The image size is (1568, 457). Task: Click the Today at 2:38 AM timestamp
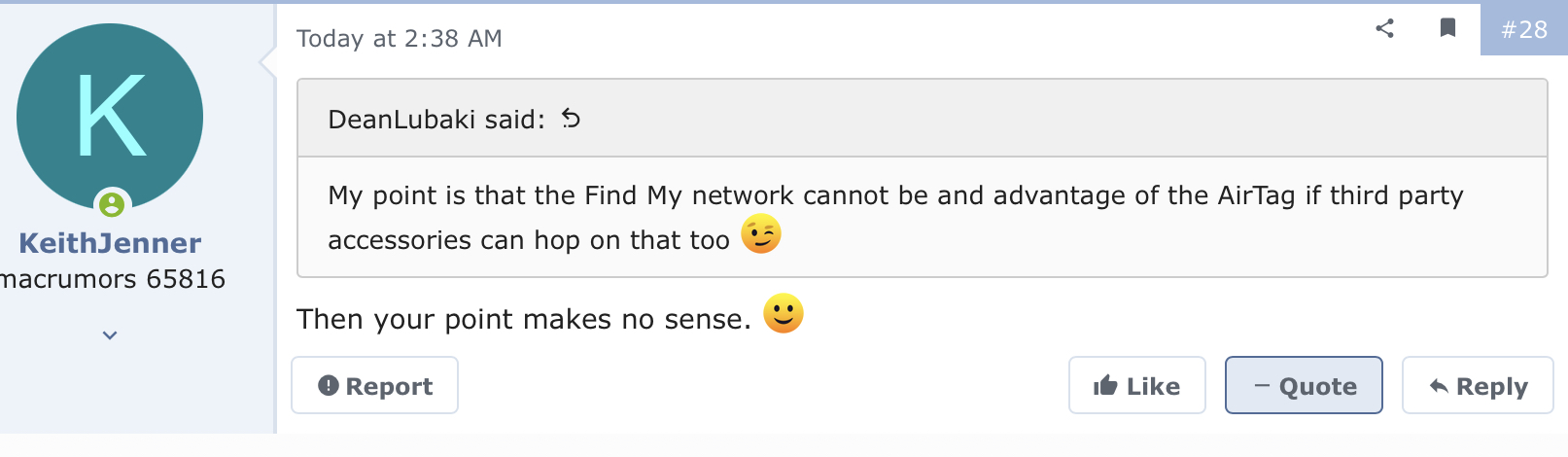[x=400, y=39]
